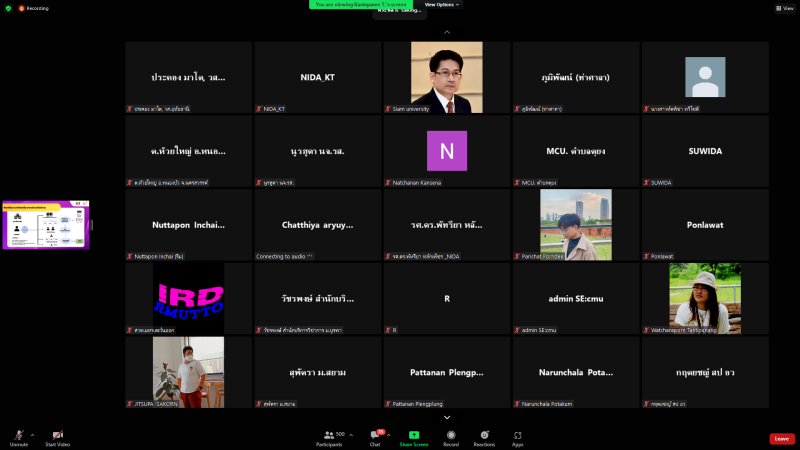800x450 pixels.
Task: Click the green Share Screen icon
Action: click(x=413, y=436)
